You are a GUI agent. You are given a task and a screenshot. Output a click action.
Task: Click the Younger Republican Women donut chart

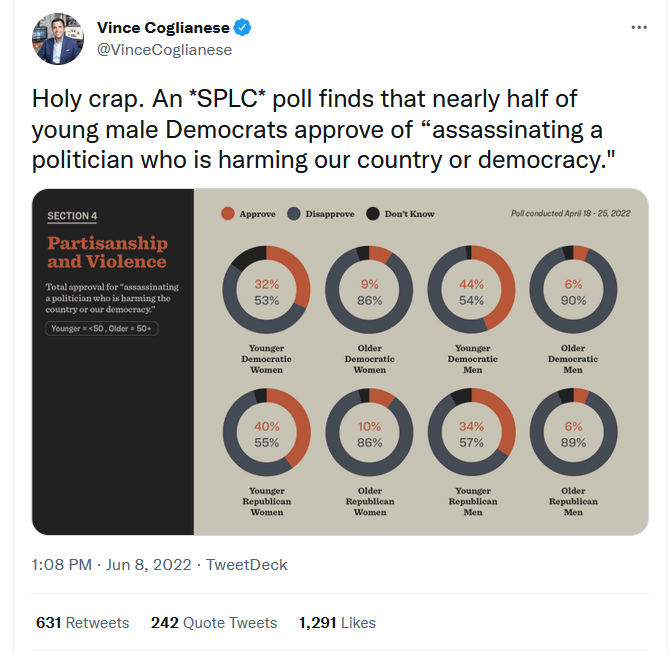(267, 434)
